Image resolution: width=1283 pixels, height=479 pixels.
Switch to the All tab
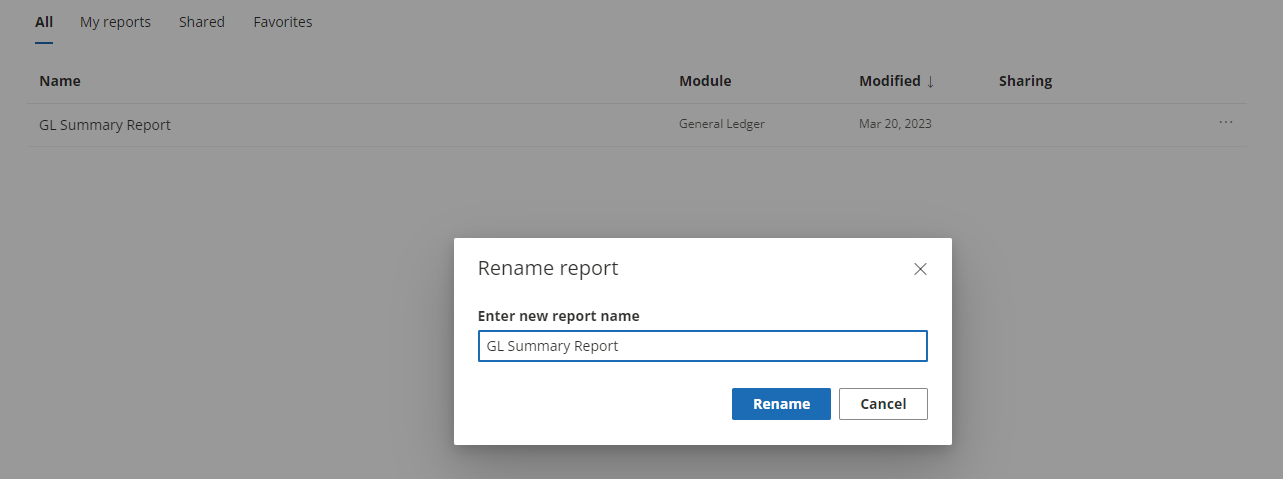click(44, 22)
